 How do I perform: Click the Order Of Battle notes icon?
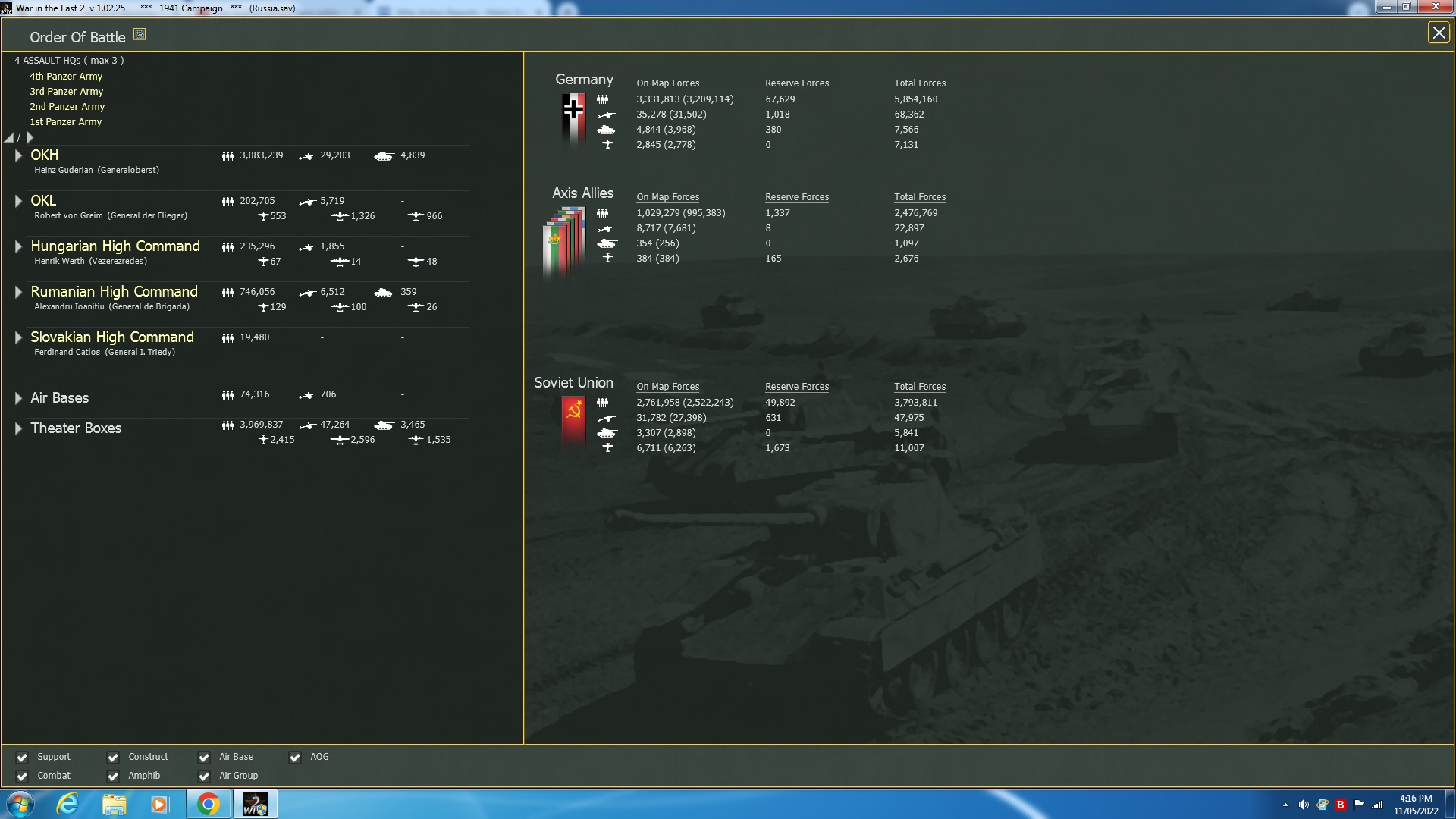140,34
